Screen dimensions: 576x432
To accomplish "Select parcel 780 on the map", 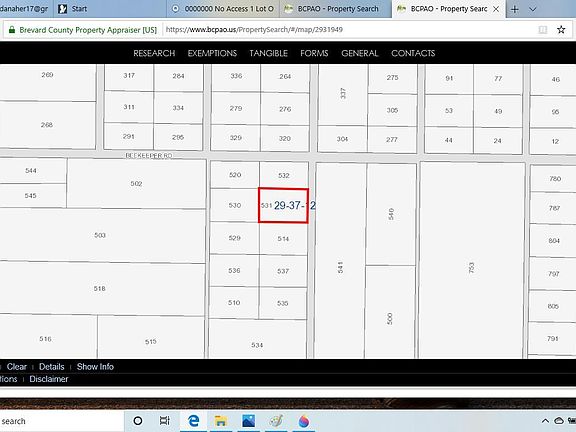I will click(x=553, y=179).
